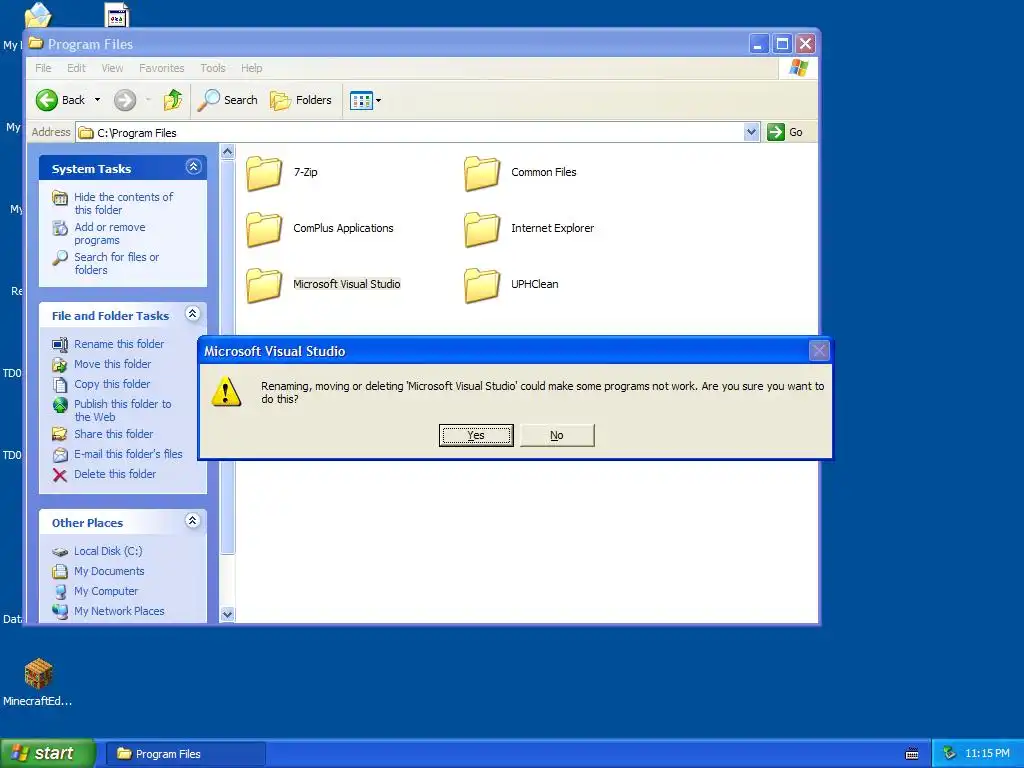Open the Windows Start menu
Viewport: 1024px width, 768px height.
click(48, 753)
